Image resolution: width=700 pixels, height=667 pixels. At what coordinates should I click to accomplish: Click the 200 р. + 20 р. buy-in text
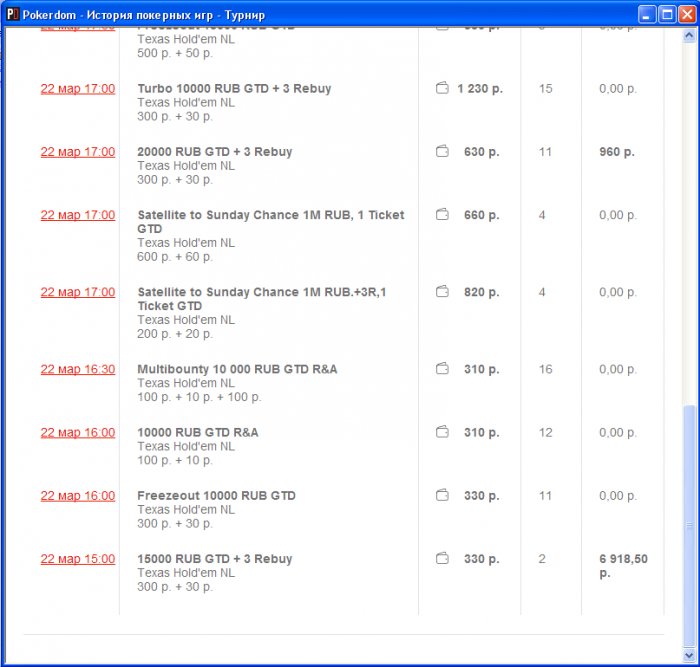point(175,334)
